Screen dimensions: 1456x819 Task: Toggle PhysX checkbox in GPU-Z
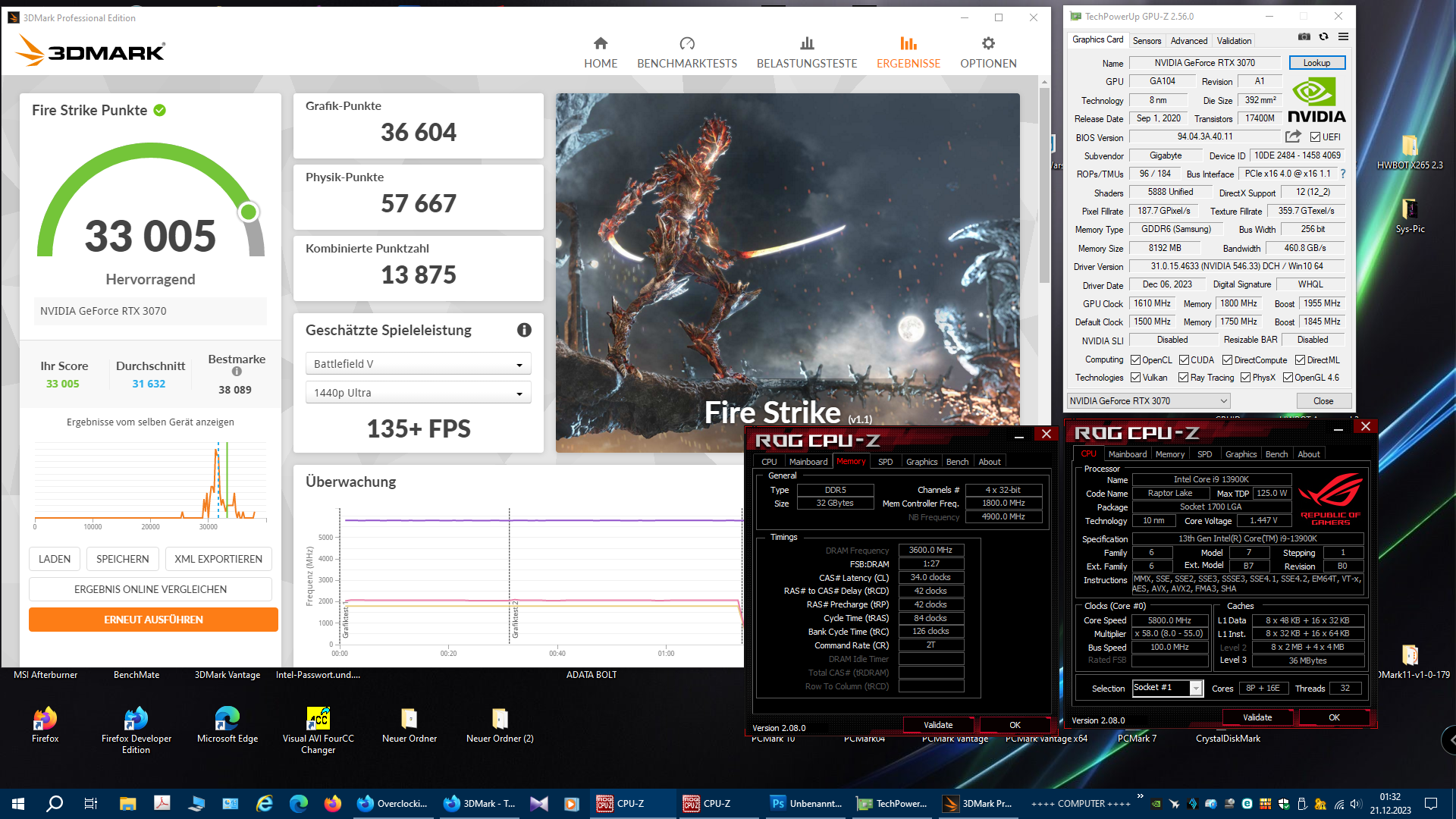click(x=1245, y=378)
